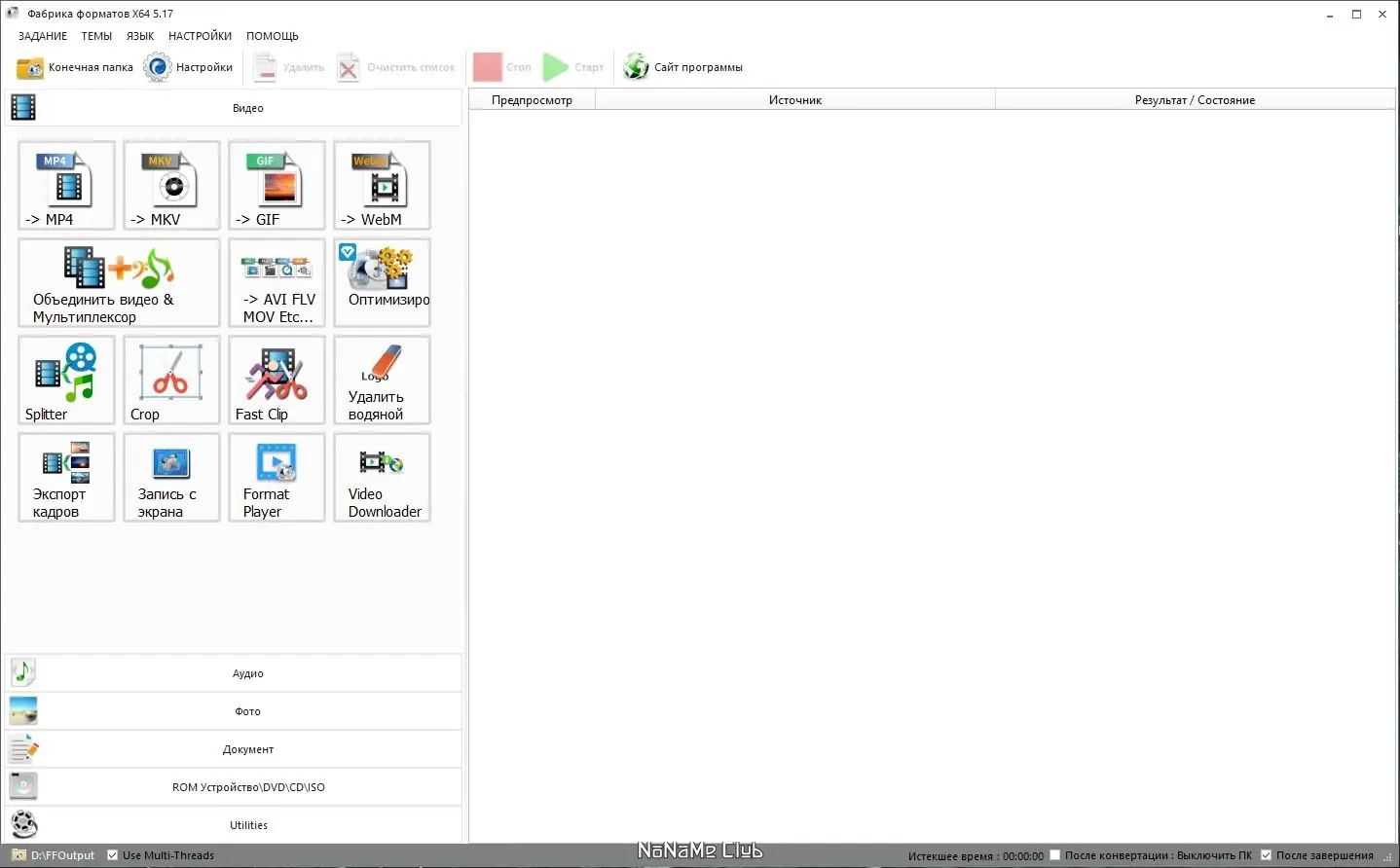Open the -> WebM converter
The width and height of the screenshot is (1400, 868).
(381, 186)
